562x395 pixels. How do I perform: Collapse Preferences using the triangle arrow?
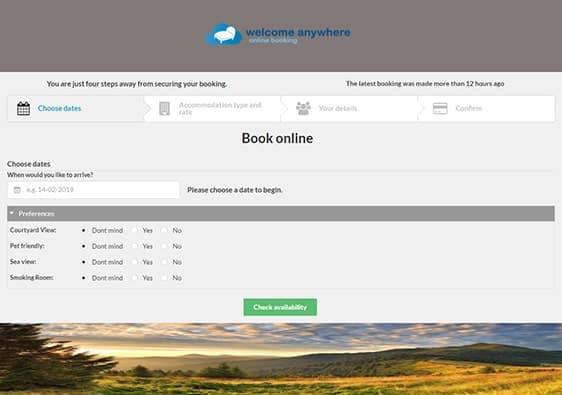click(x=12, y=213)
